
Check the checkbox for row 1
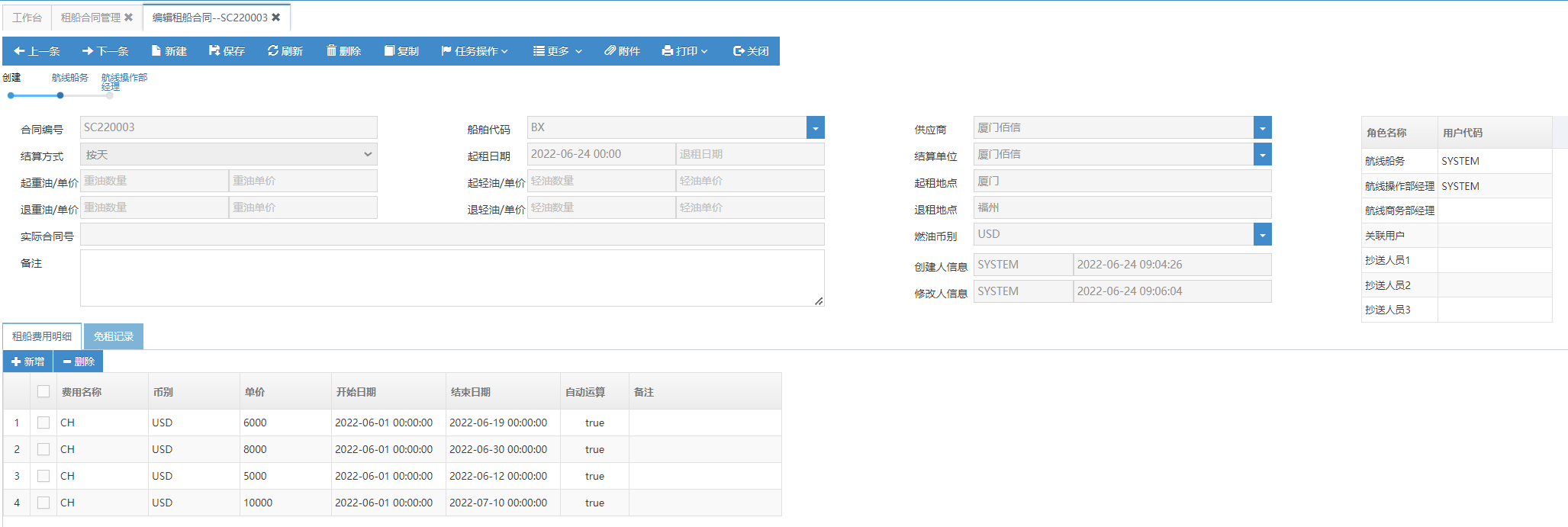pos(43,423)
